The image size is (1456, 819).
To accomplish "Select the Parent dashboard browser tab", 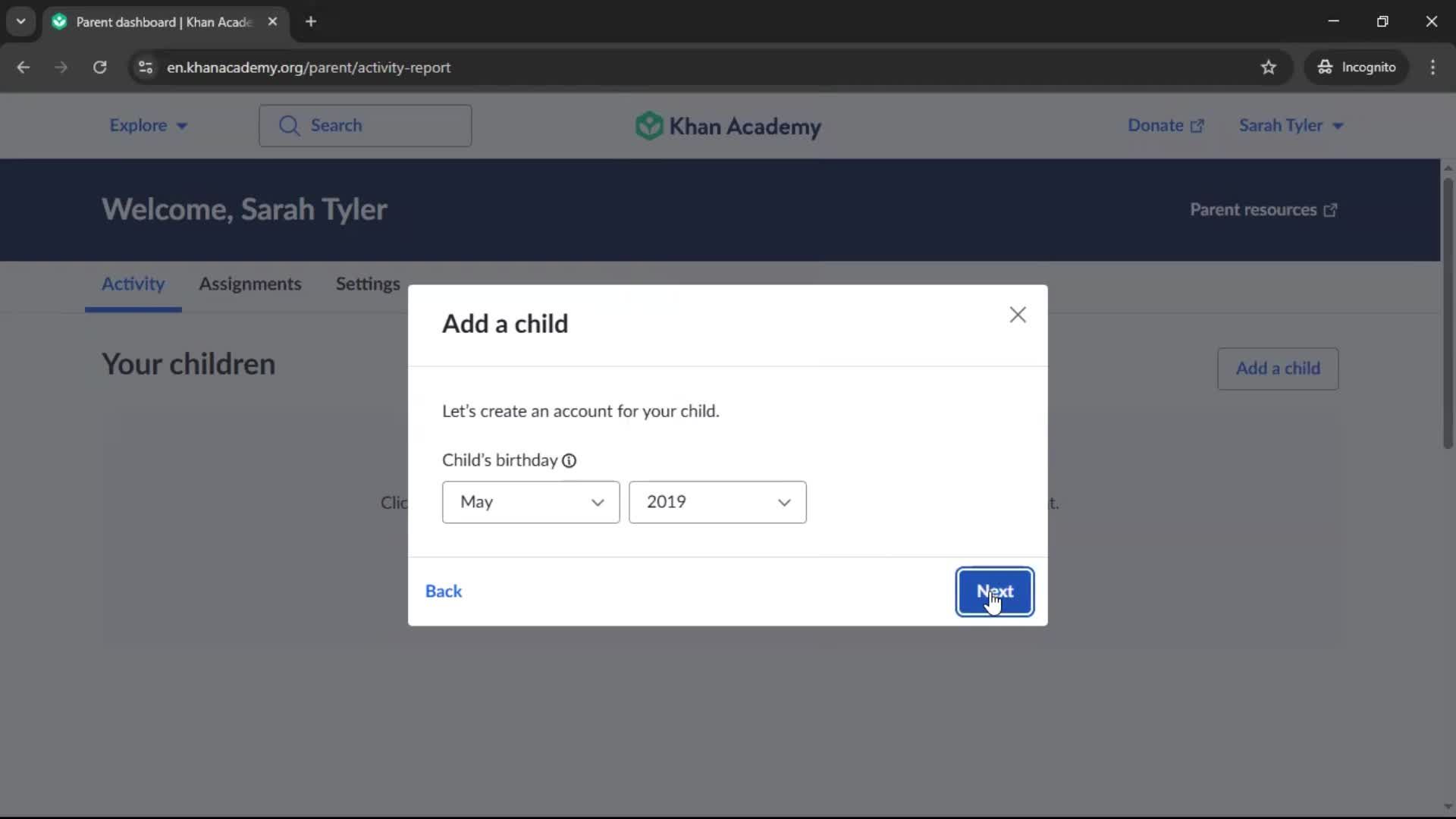I will tap(165, 22).
